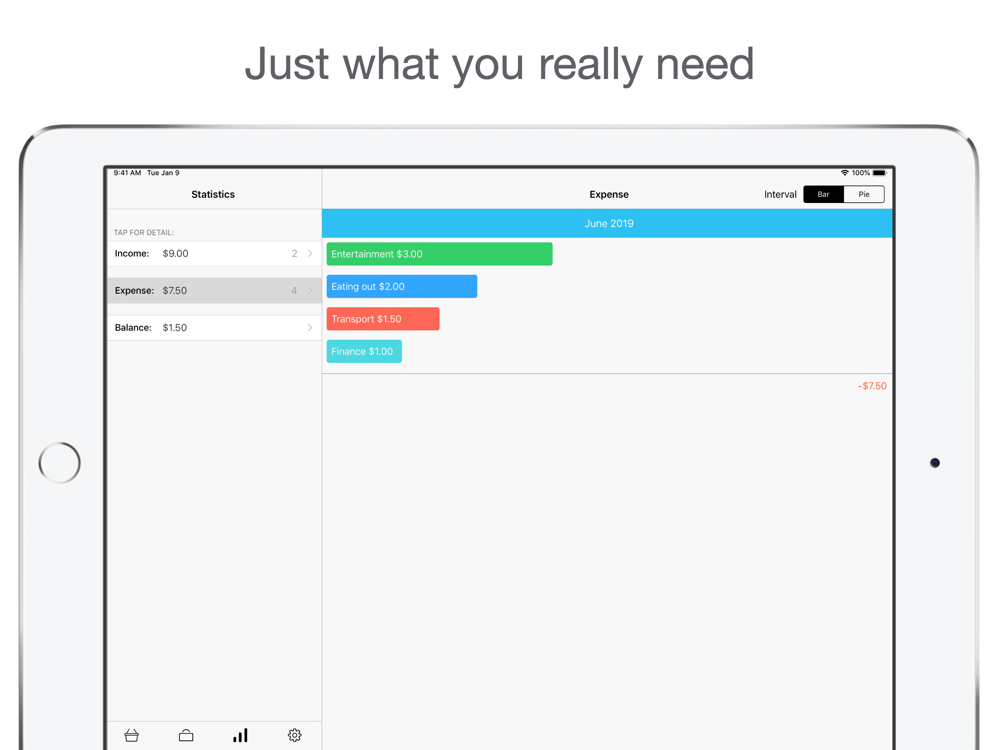Switch chart to Bar view
Image resolution: width=1000 pixels, height=750 pixels.
coord(823,195)
